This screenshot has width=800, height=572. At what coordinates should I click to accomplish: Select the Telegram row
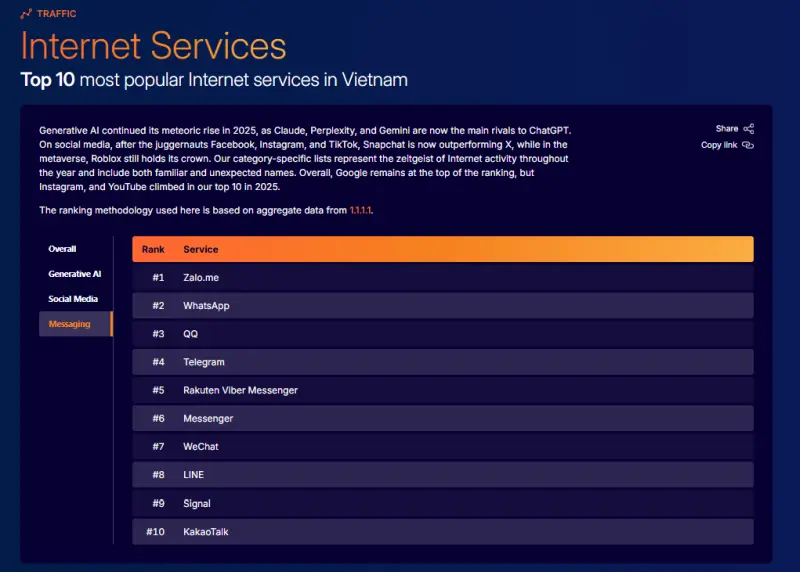(x=204, y=362)
